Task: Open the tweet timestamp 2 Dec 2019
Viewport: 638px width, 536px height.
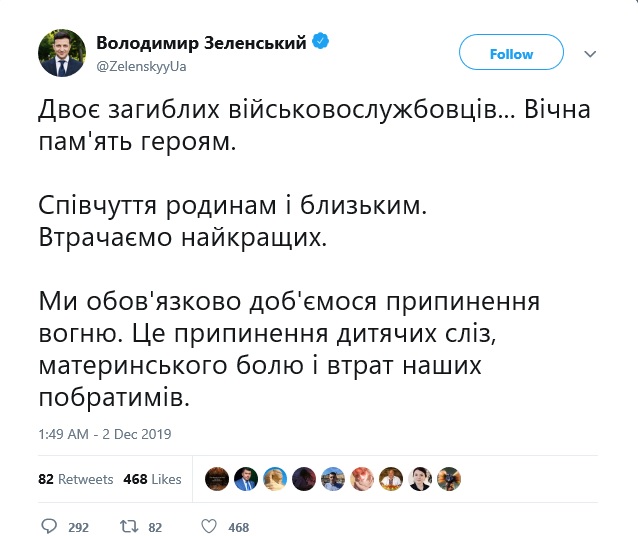Action: coord(106,434)
